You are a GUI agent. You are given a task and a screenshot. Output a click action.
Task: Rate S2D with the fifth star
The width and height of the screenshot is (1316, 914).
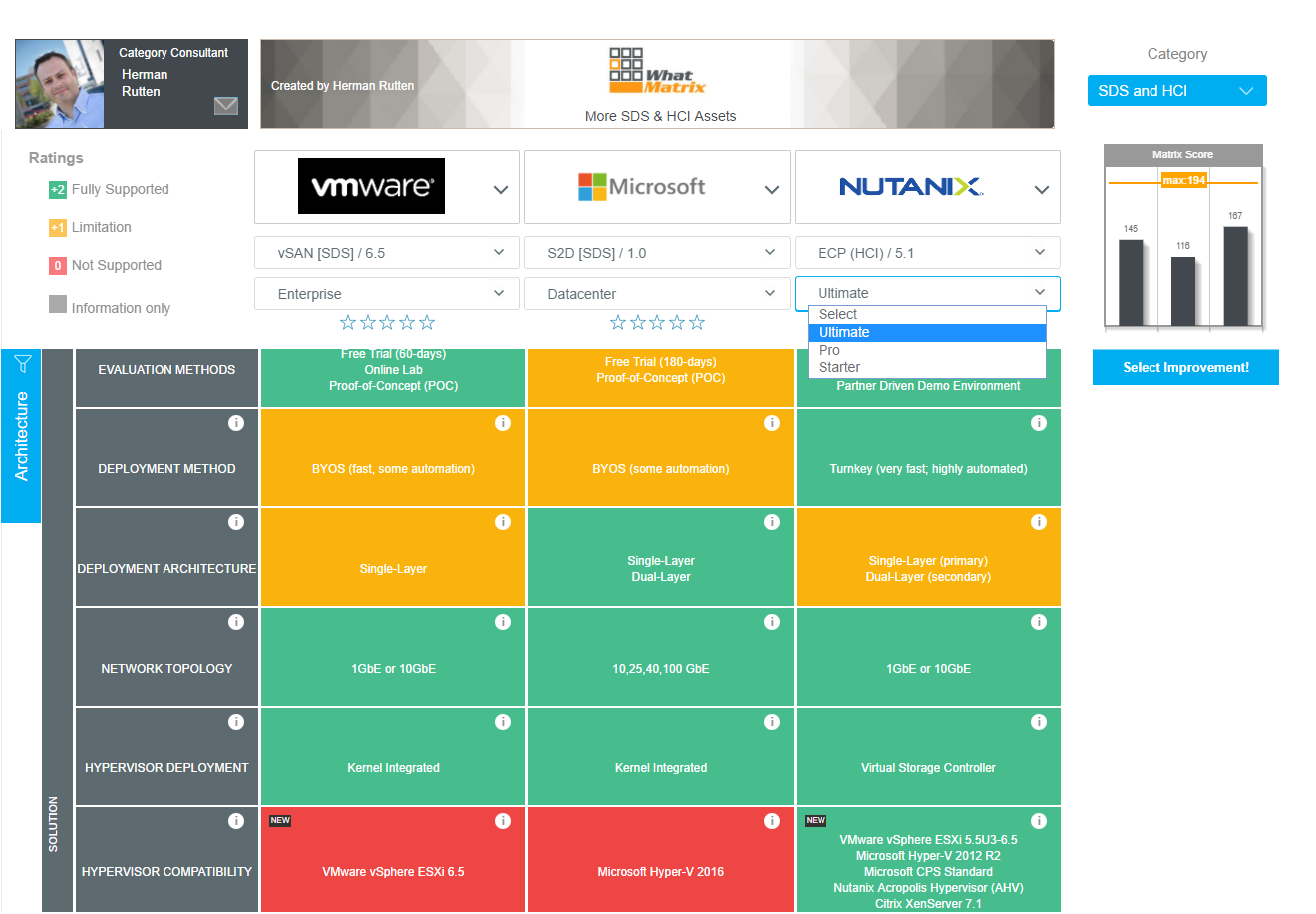697,322
